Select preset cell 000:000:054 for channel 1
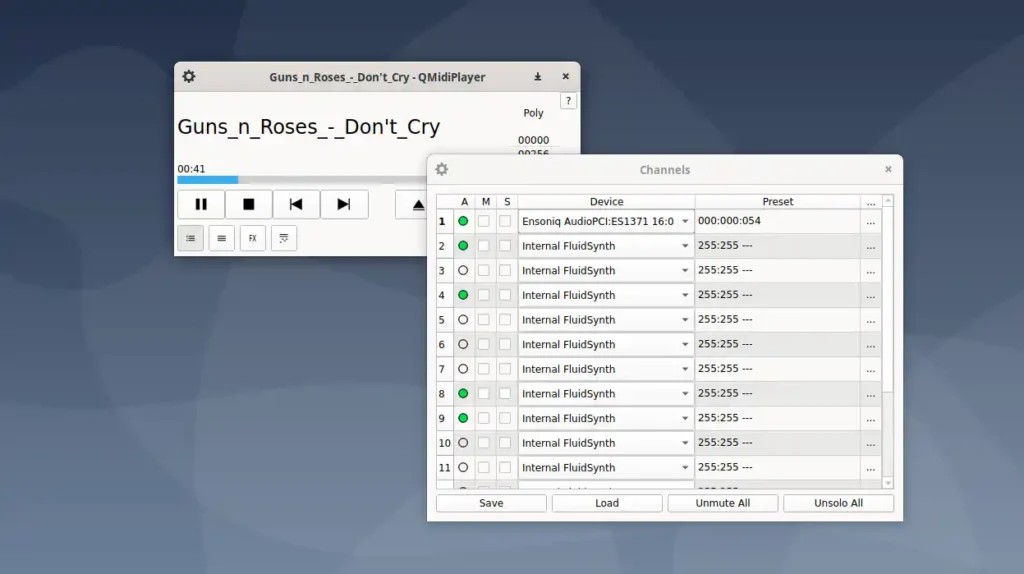Image resolution: width=1024 pixels, height=574 pixels. pyautogui.click(x=777, y=221)
